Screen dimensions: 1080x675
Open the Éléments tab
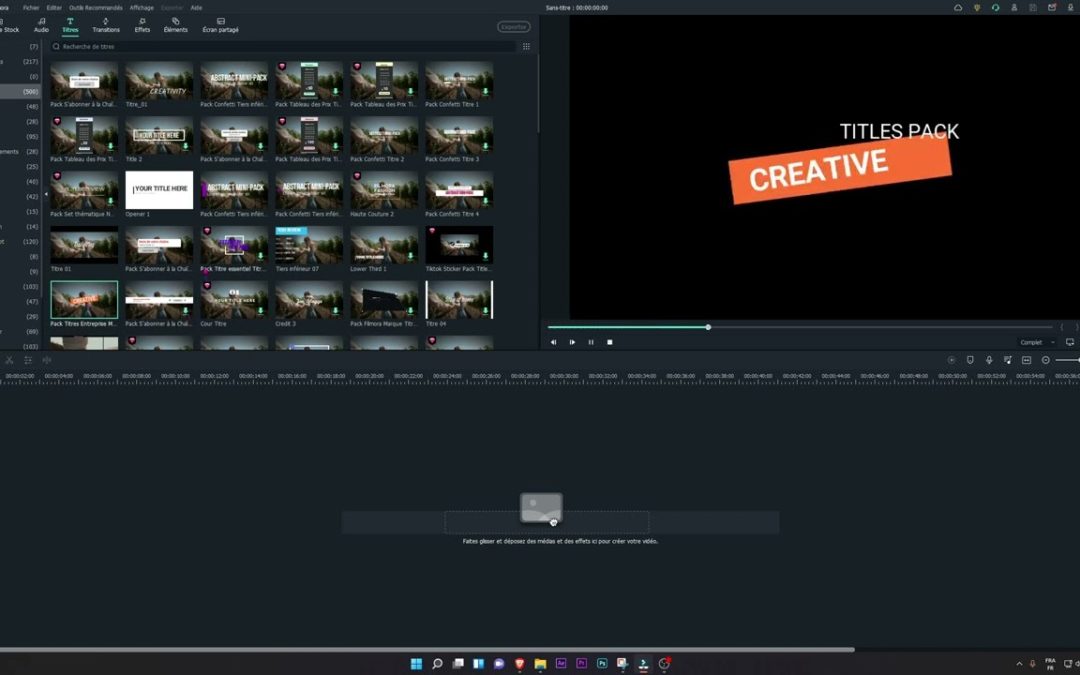(x=176, y=25)
